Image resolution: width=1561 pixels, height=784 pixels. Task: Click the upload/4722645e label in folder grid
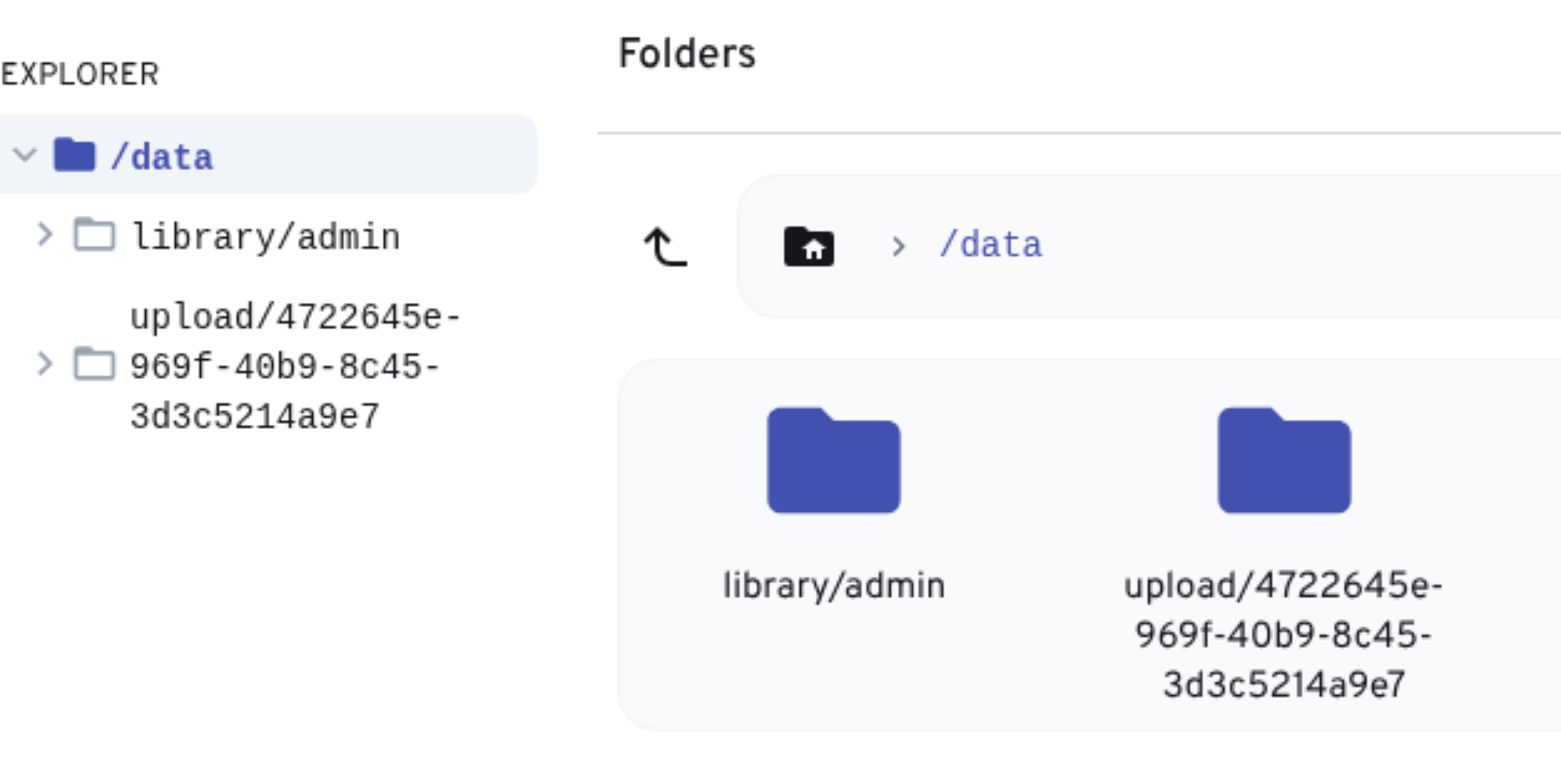pyautogui.click(x=1284, y=635)
